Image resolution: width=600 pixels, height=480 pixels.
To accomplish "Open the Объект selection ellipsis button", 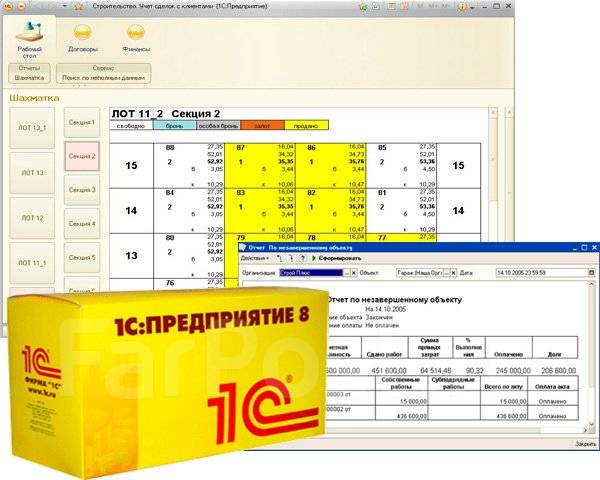I will coord(446,273).
